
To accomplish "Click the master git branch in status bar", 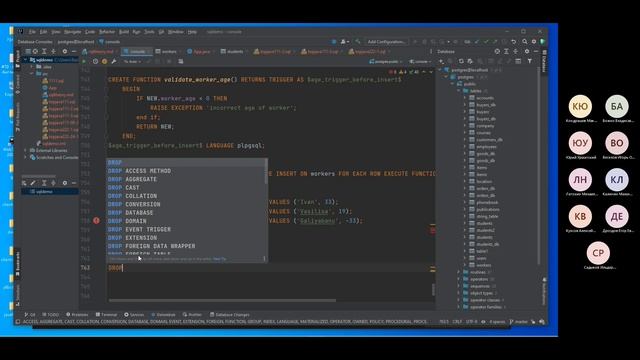I will click(518, 322).
